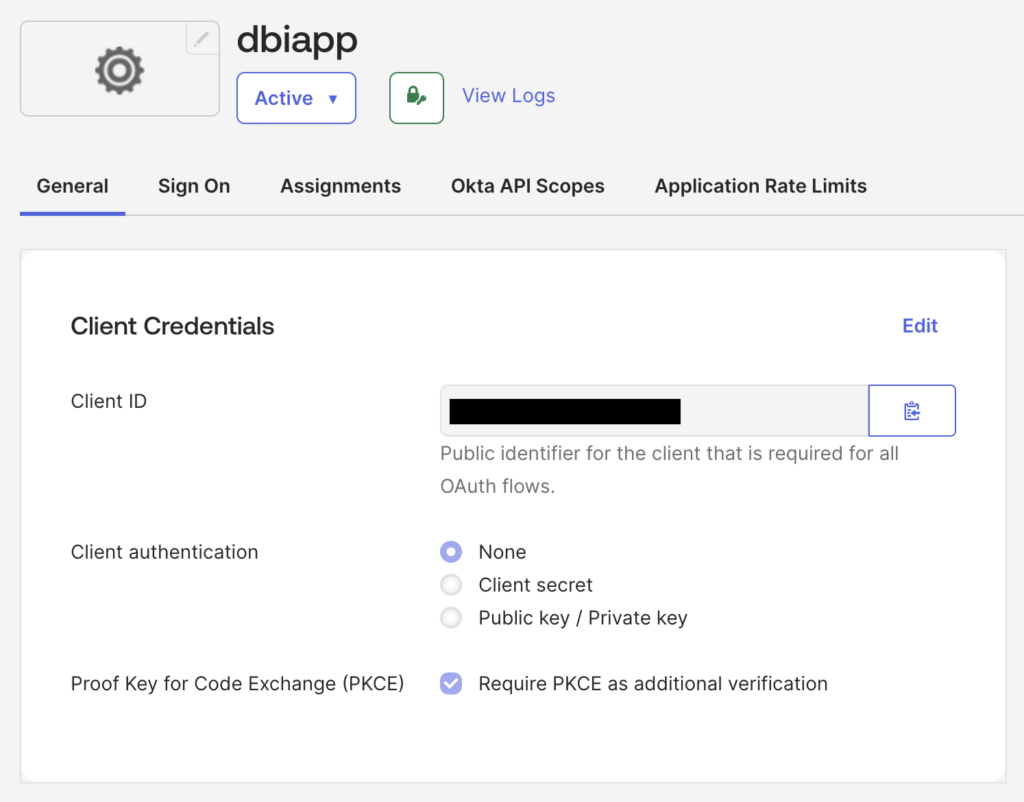Click the Client ID field

pyautogui.click(x=654, y=410)
